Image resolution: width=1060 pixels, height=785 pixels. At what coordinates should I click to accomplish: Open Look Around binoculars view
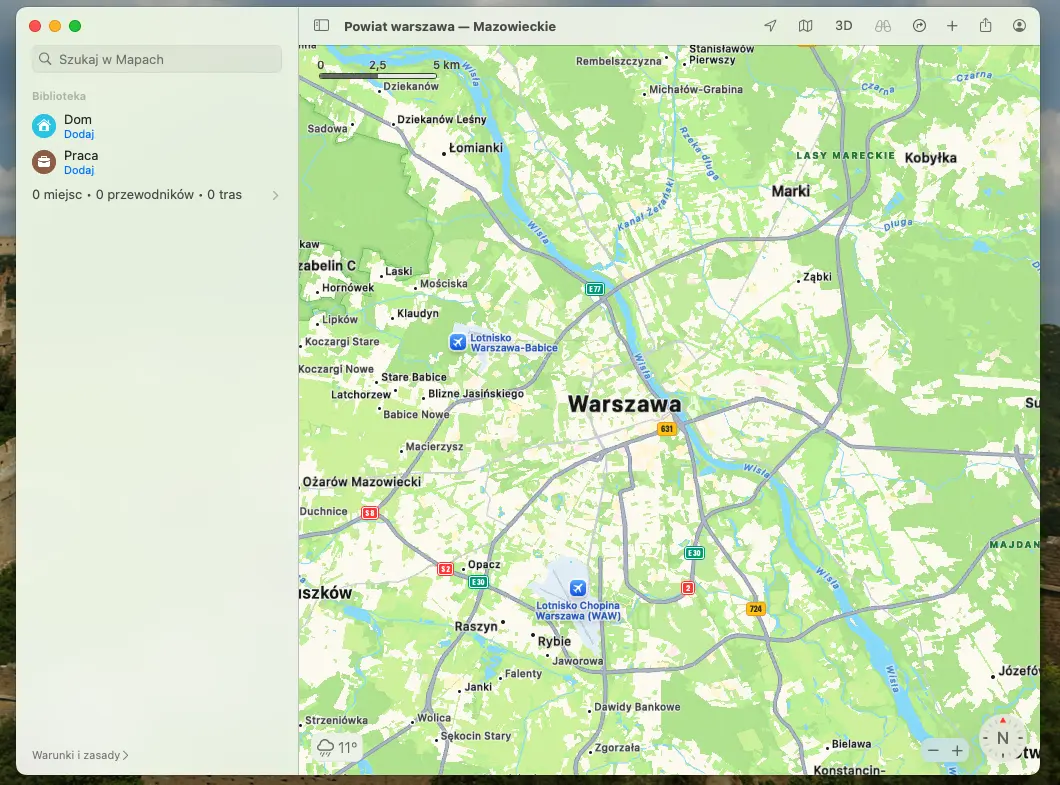(x=882, y=26)
